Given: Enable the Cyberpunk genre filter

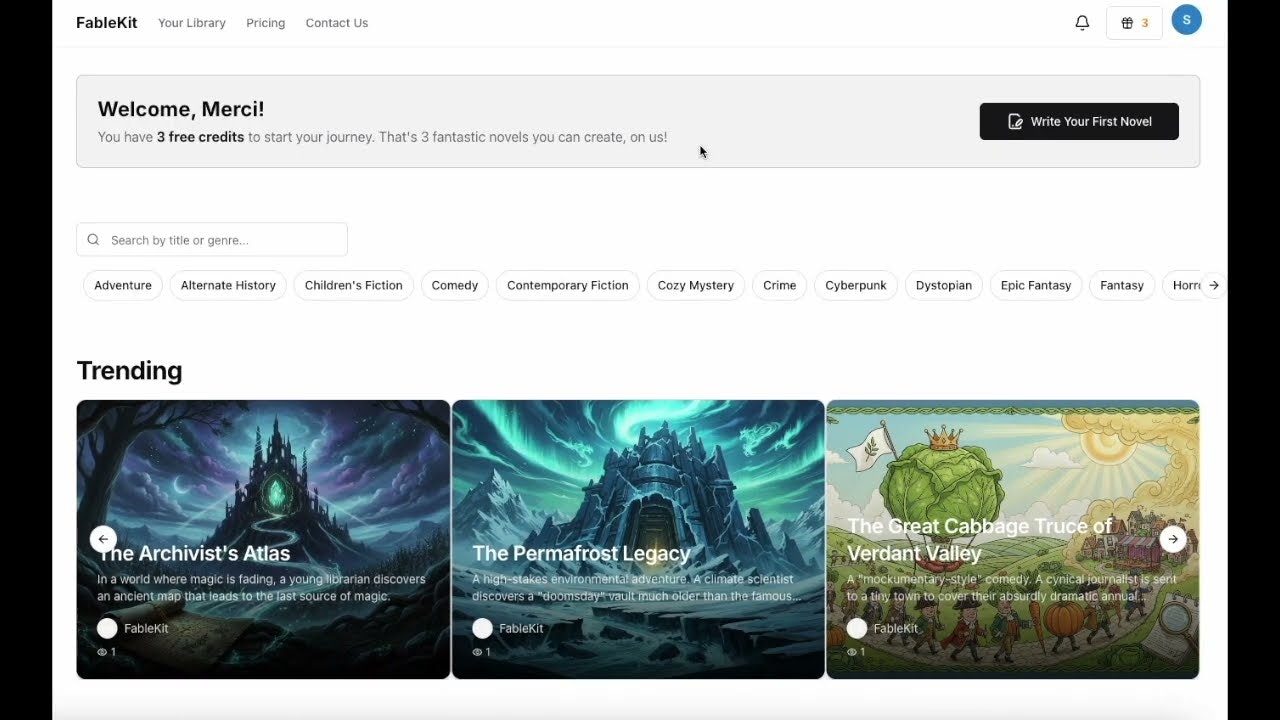Looking at the screenshot, I should (856, 285).
